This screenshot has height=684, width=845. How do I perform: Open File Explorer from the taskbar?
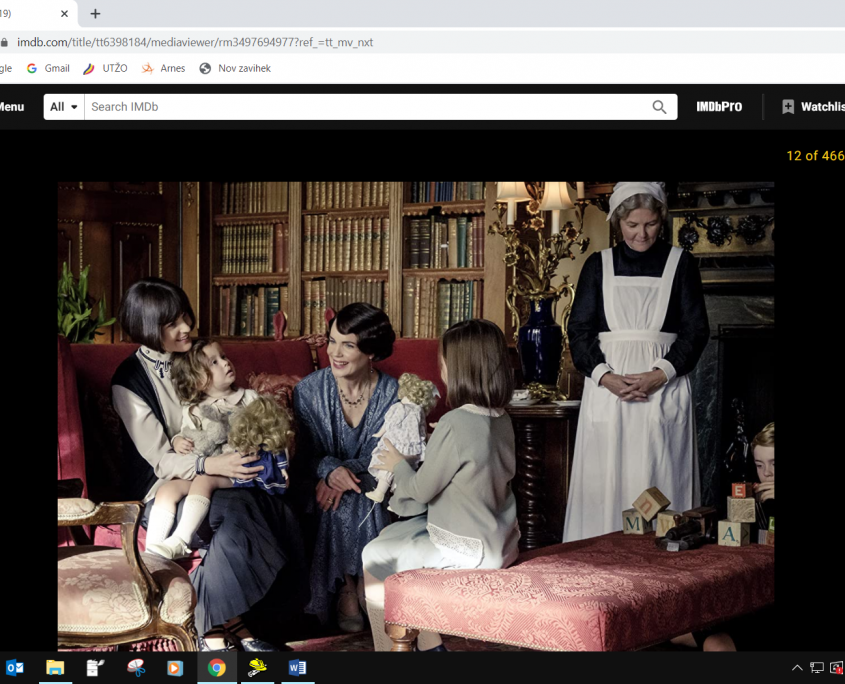(x=55, y=668)
